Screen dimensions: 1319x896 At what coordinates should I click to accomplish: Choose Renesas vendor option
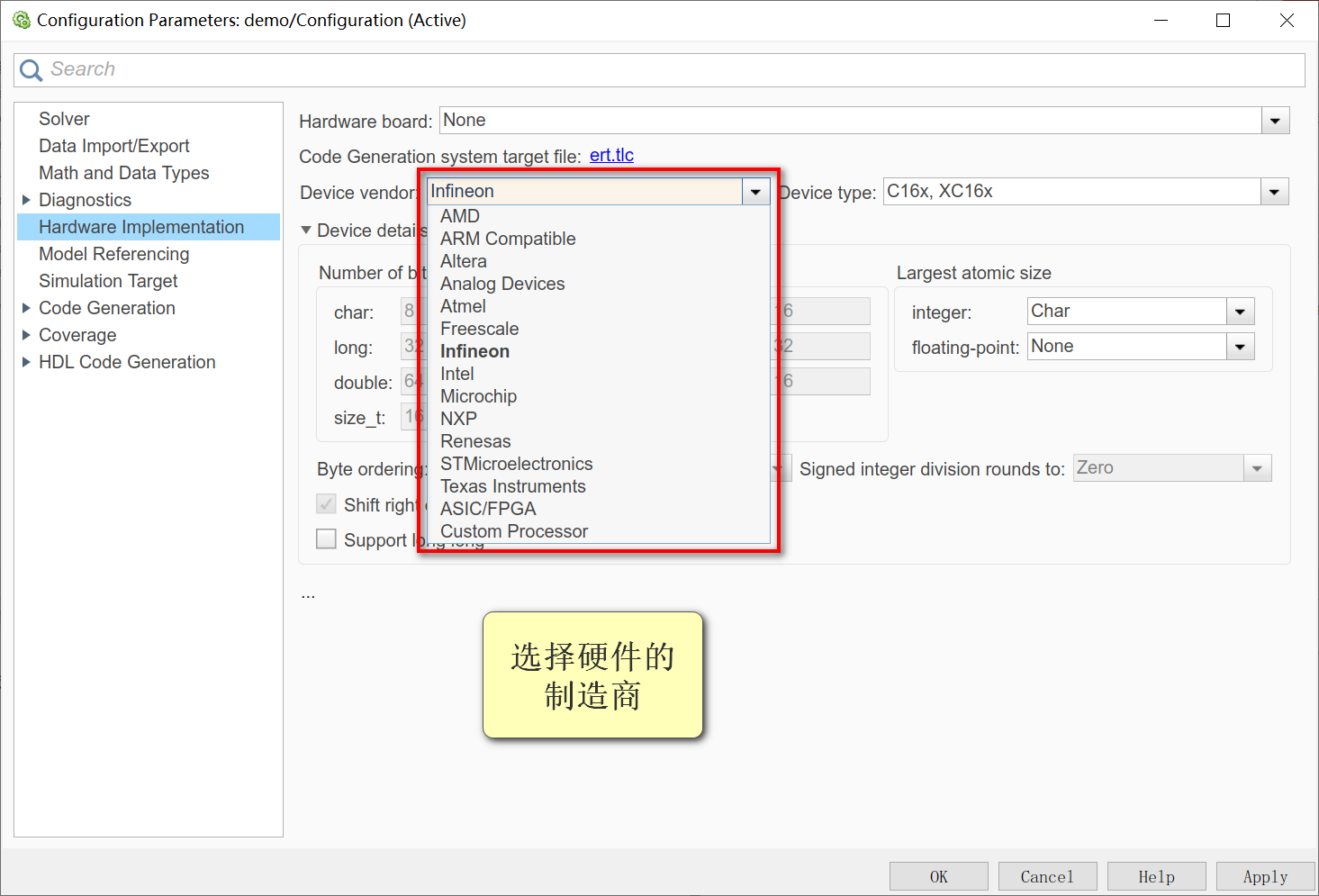[x=475, y=441]
